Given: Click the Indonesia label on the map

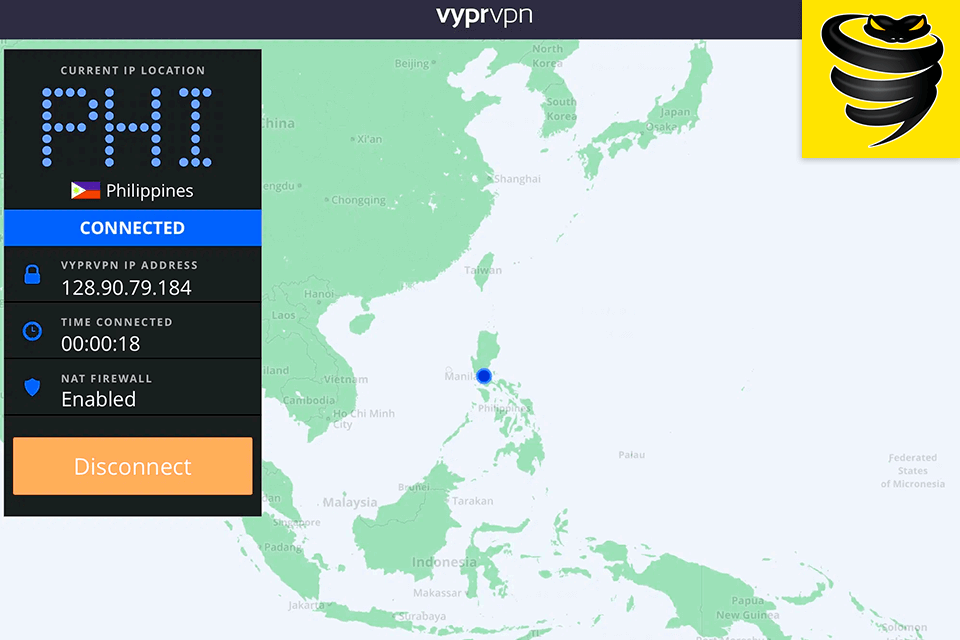Looking at the screenshot, I should click(x=444, y=562).
